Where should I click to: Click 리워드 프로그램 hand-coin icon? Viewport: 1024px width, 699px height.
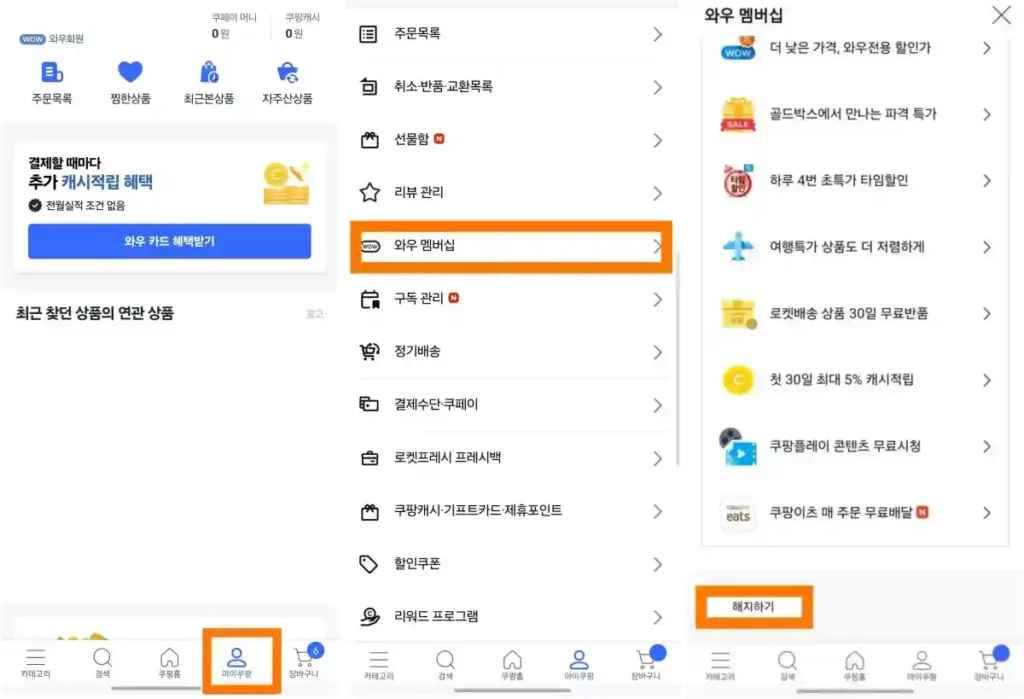pyautogui.click(x=370, y=617)
